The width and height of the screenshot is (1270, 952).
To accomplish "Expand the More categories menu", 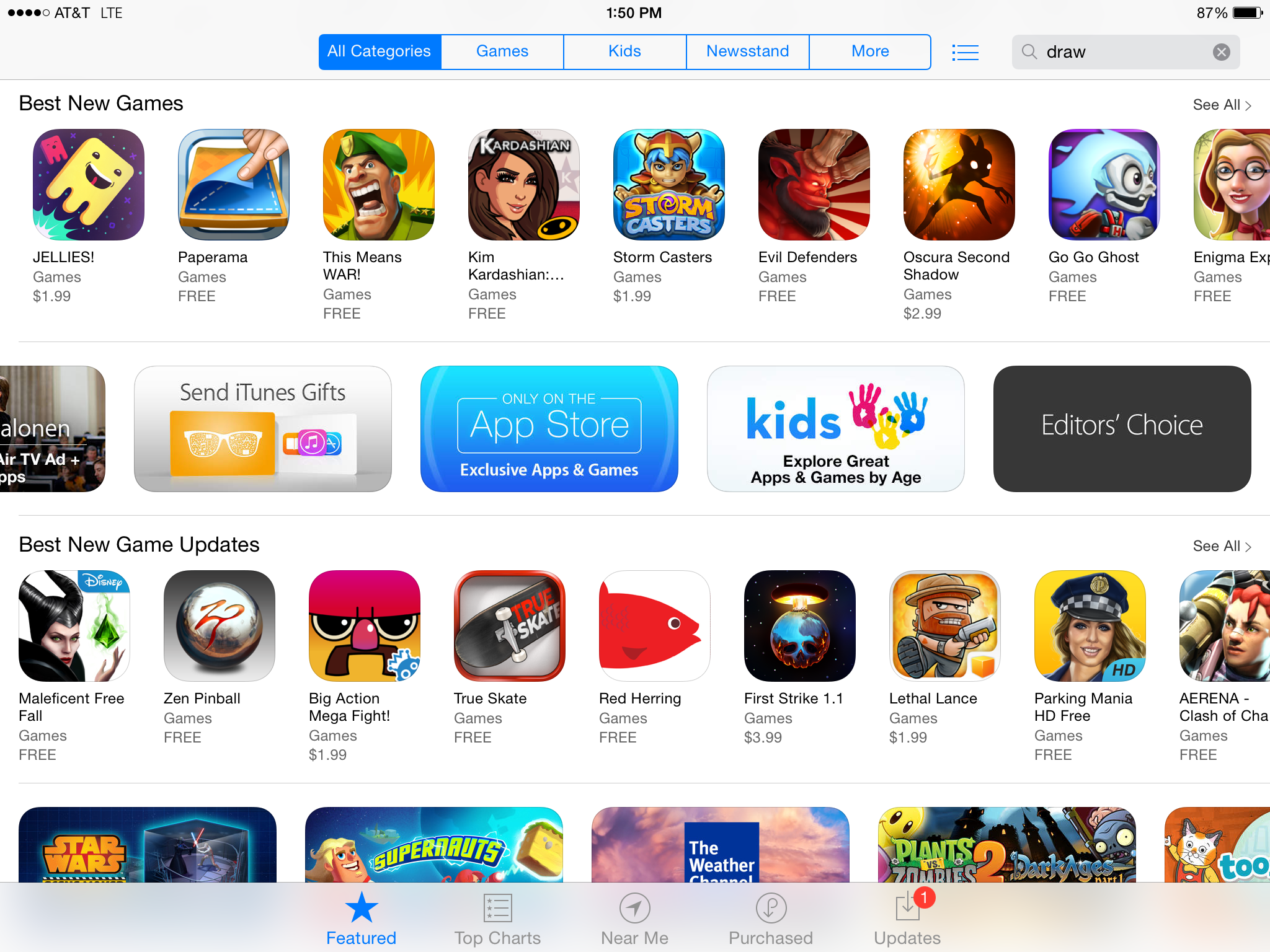I will coord(870,51).
